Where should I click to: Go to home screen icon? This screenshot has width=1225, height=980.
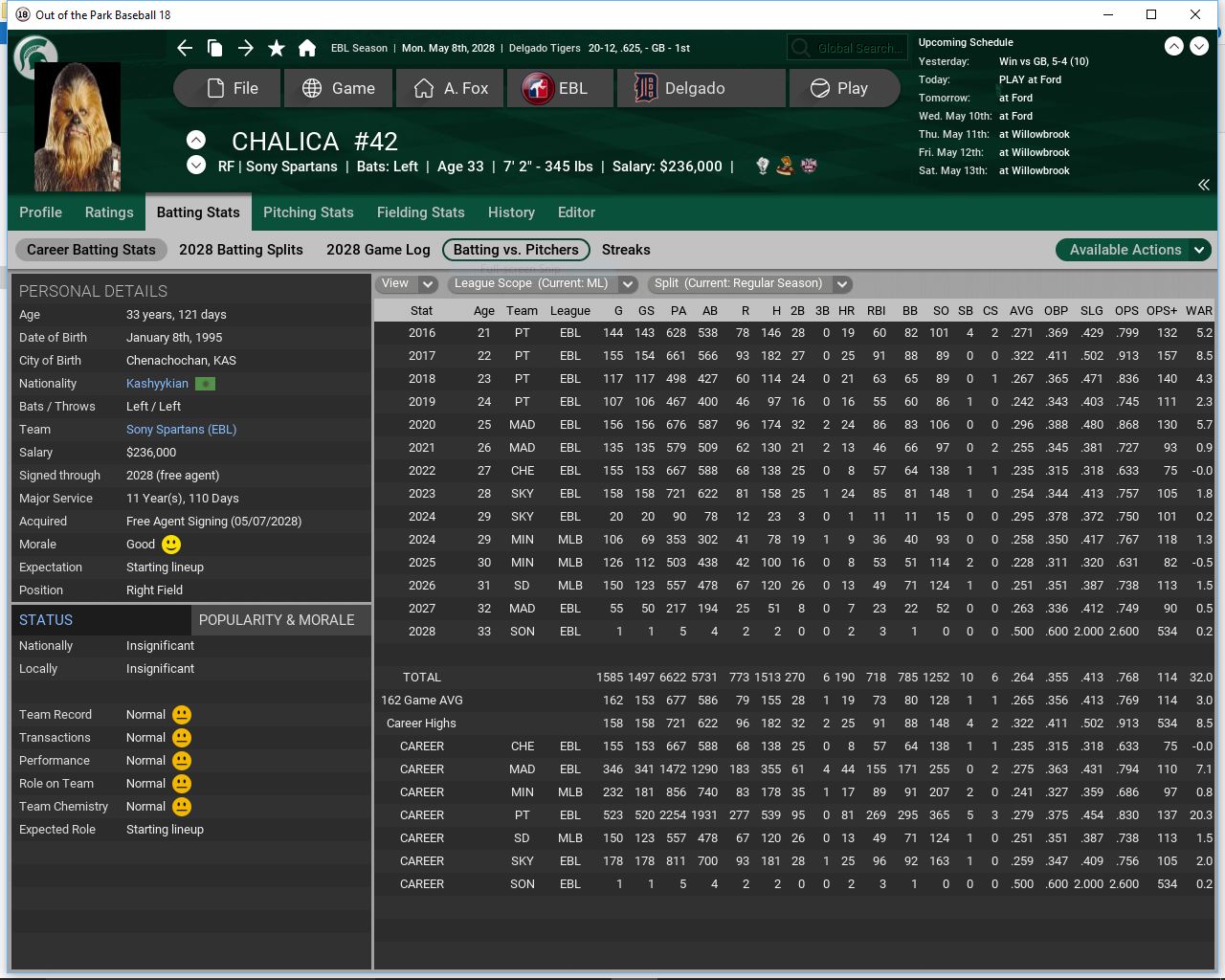[x=307, y=48]
